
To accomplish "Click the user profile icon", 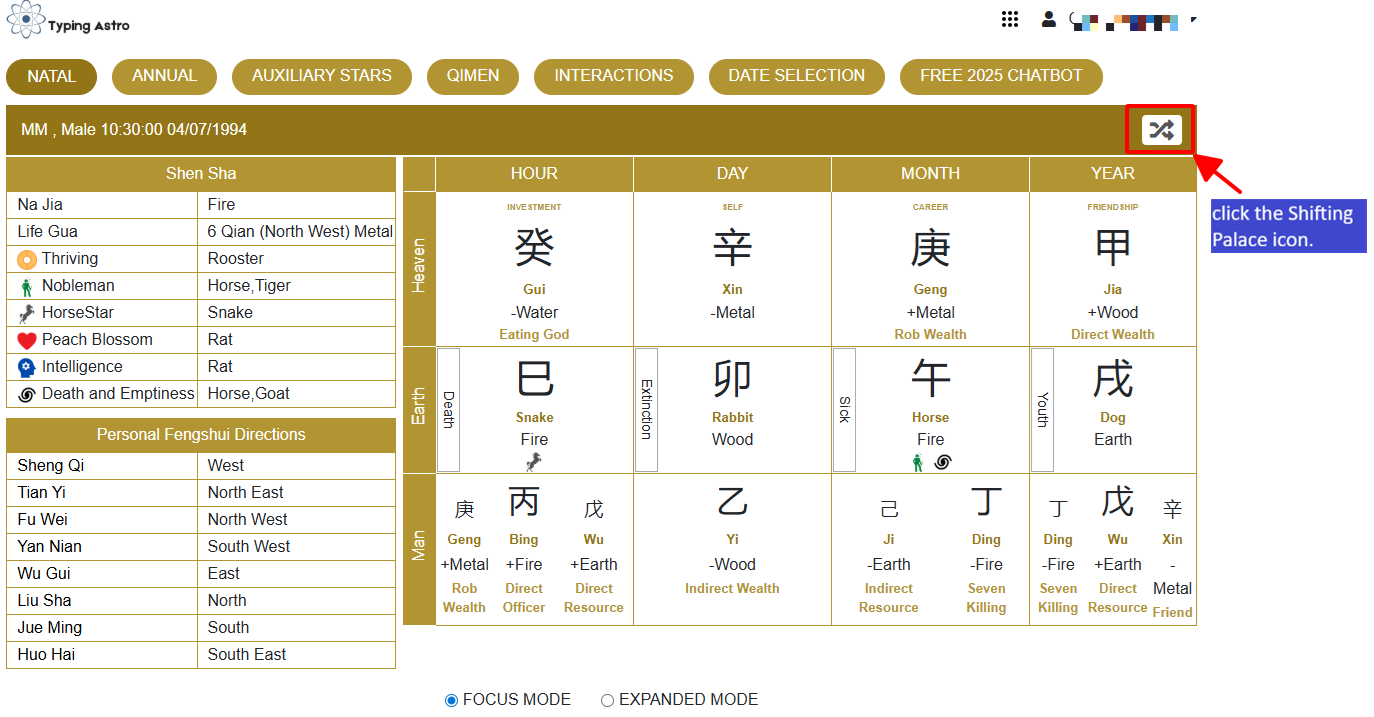I will click(x=1048, y=19).
